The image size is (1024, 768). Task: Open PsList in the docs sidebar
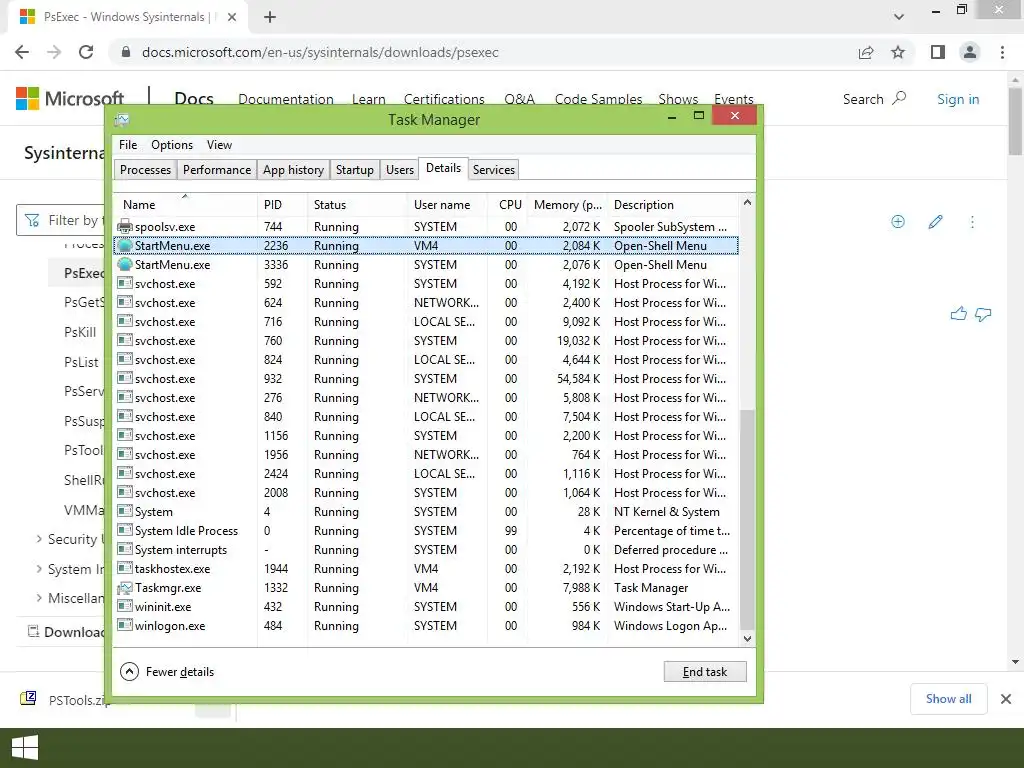(x=82, y=362)
